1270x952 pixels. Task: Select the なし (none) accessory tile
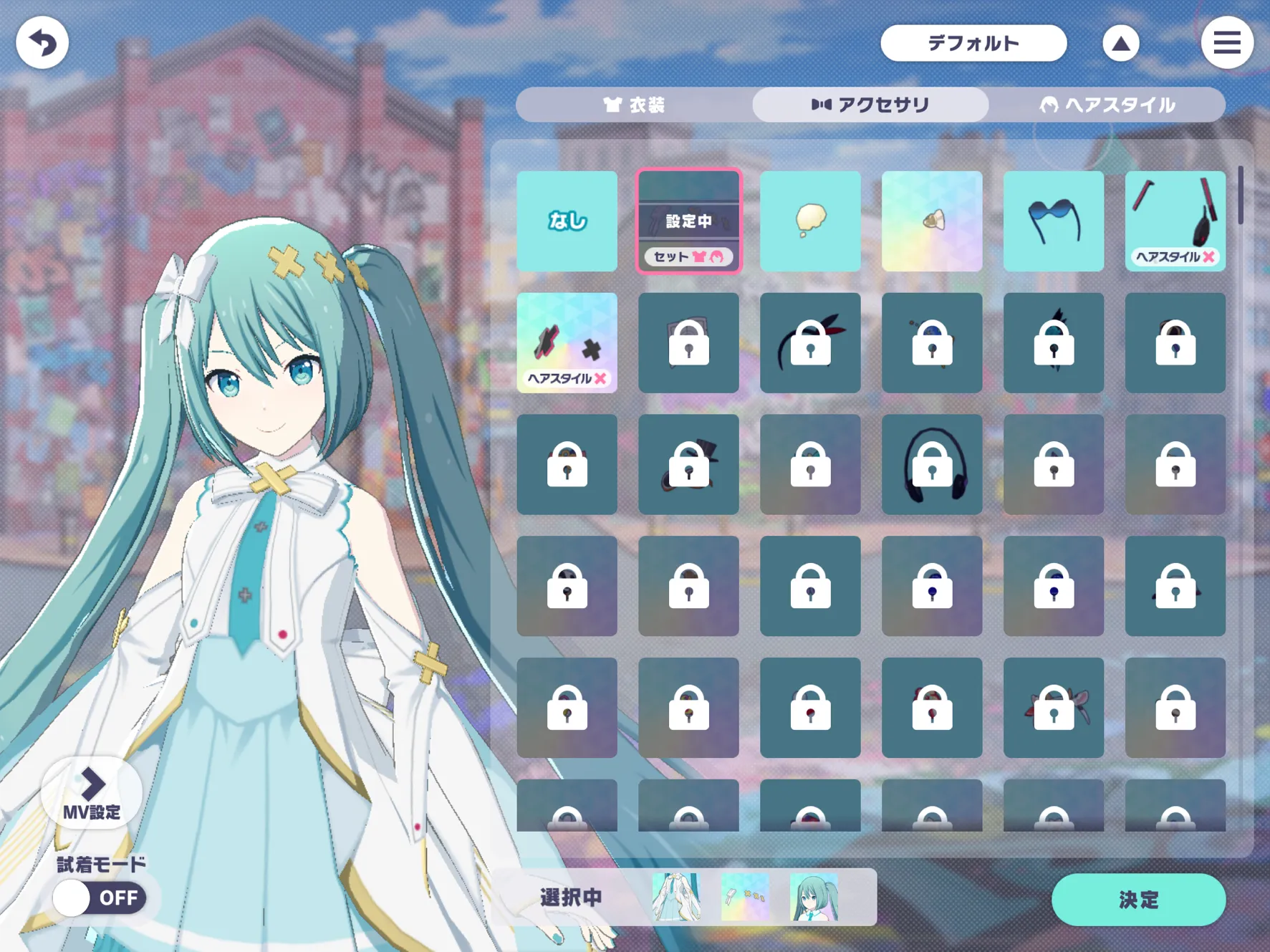click(567, 221)
